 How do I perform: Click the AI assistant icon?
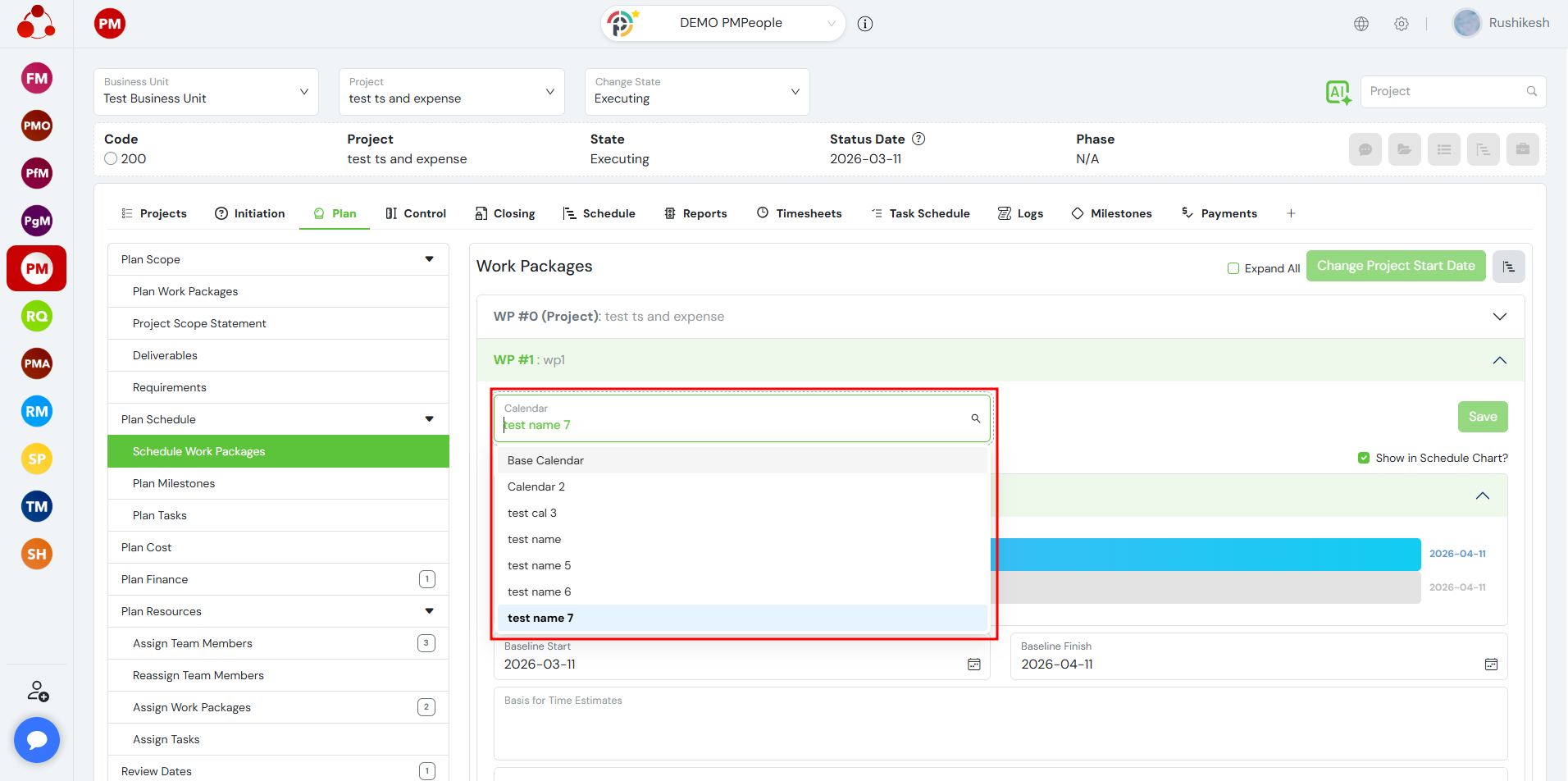pyautogui.click(x=1338, y=92)
